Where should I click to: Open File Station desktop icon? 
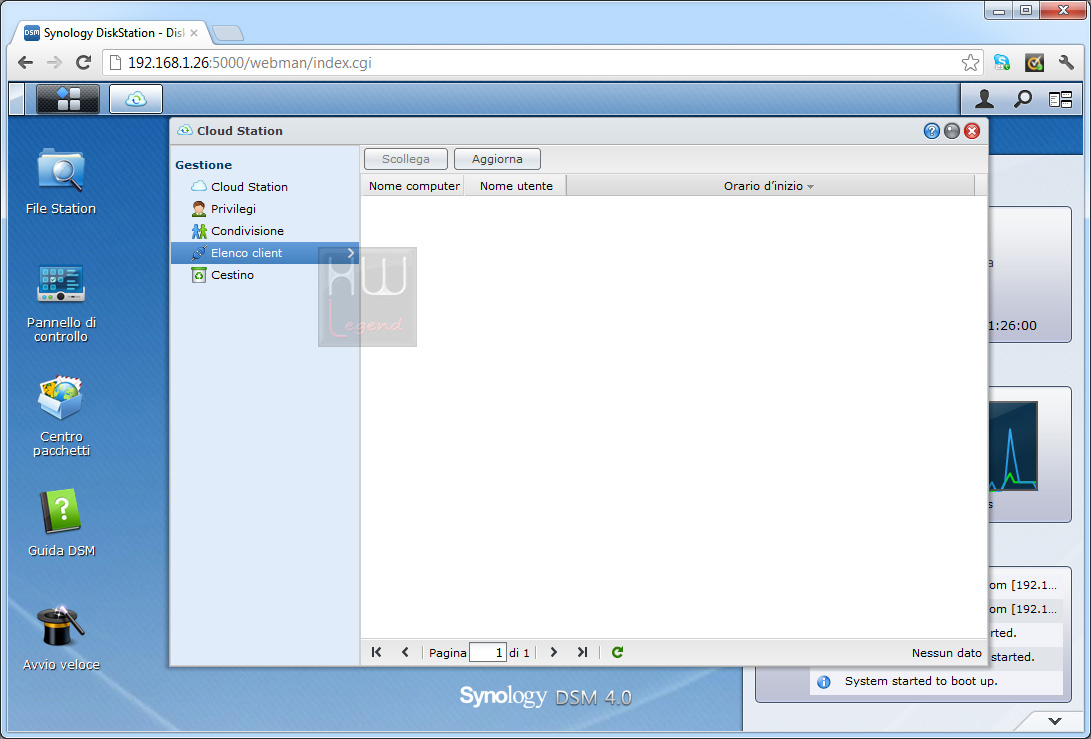click(61, 182)
